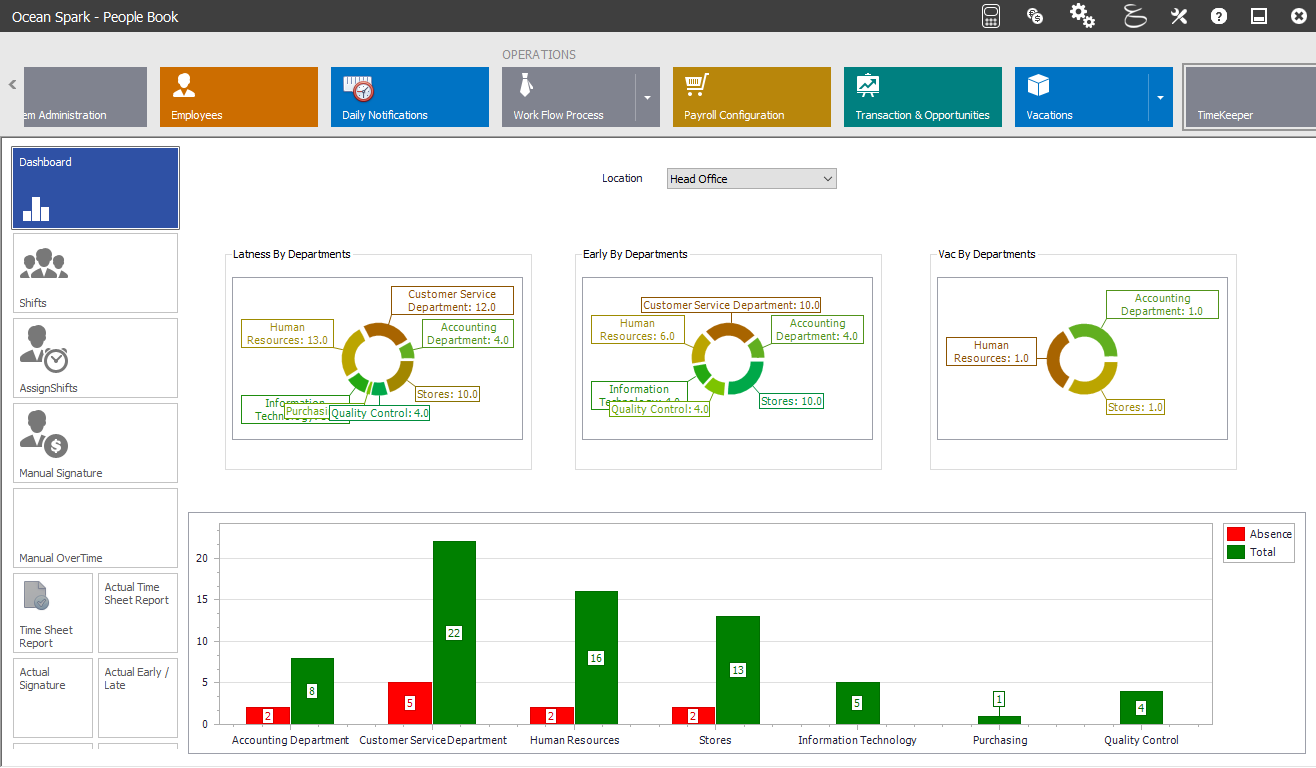The height and width of the screenshot is (768, 1316).
Task: Click the green Total legend swatch
Action: click(1235, 552)
